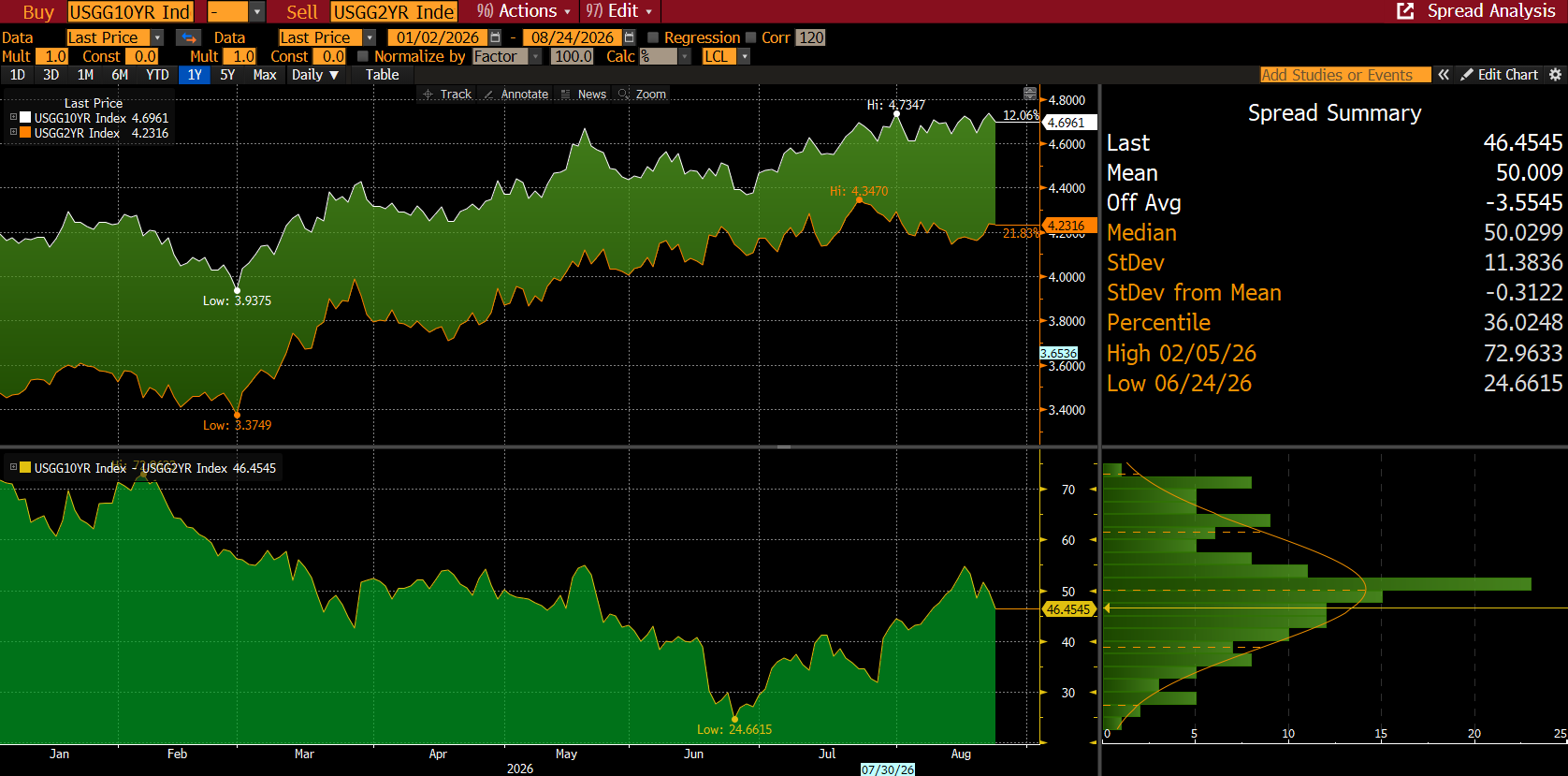Select the 5Y time range
This screenshot has width=1568, height=776.
tap(227, 75)
